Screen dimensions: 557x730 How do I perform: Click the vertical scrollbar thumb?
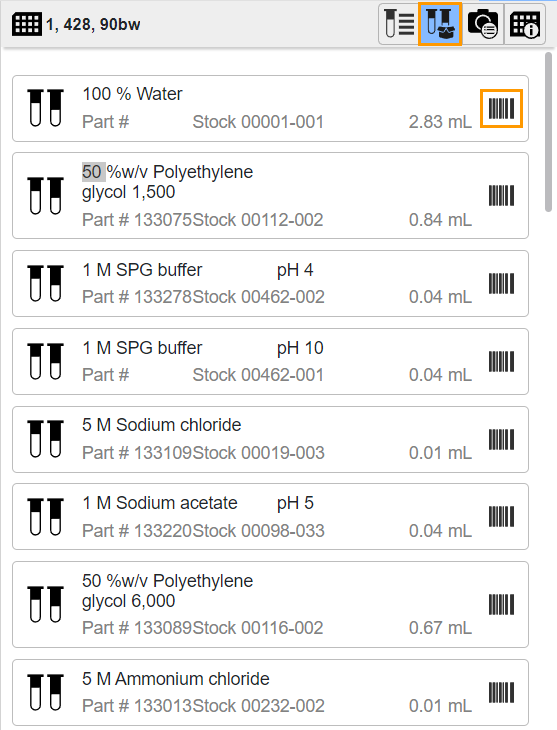point(548,132)
